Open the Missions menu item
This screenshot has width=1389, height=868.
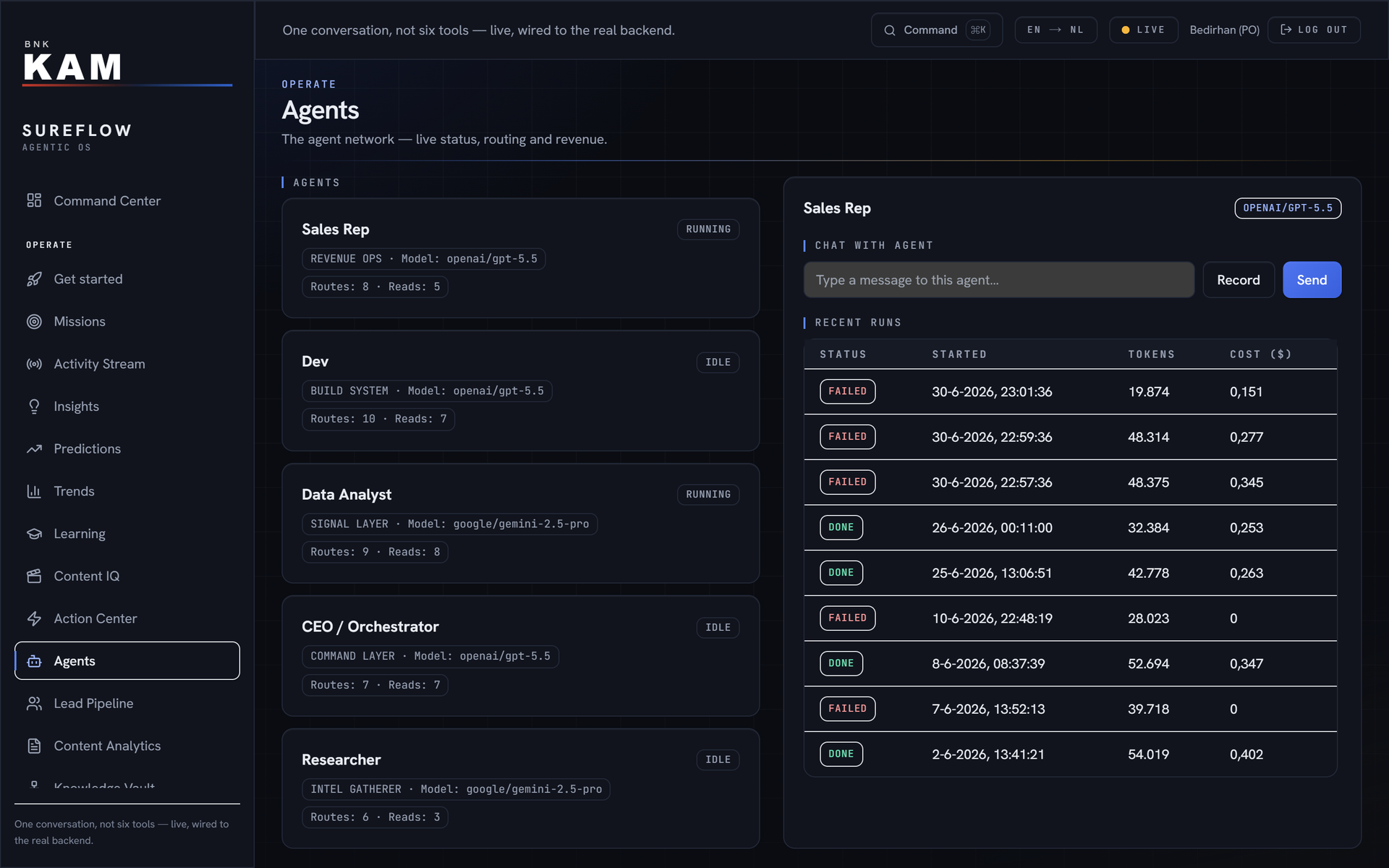127,322
